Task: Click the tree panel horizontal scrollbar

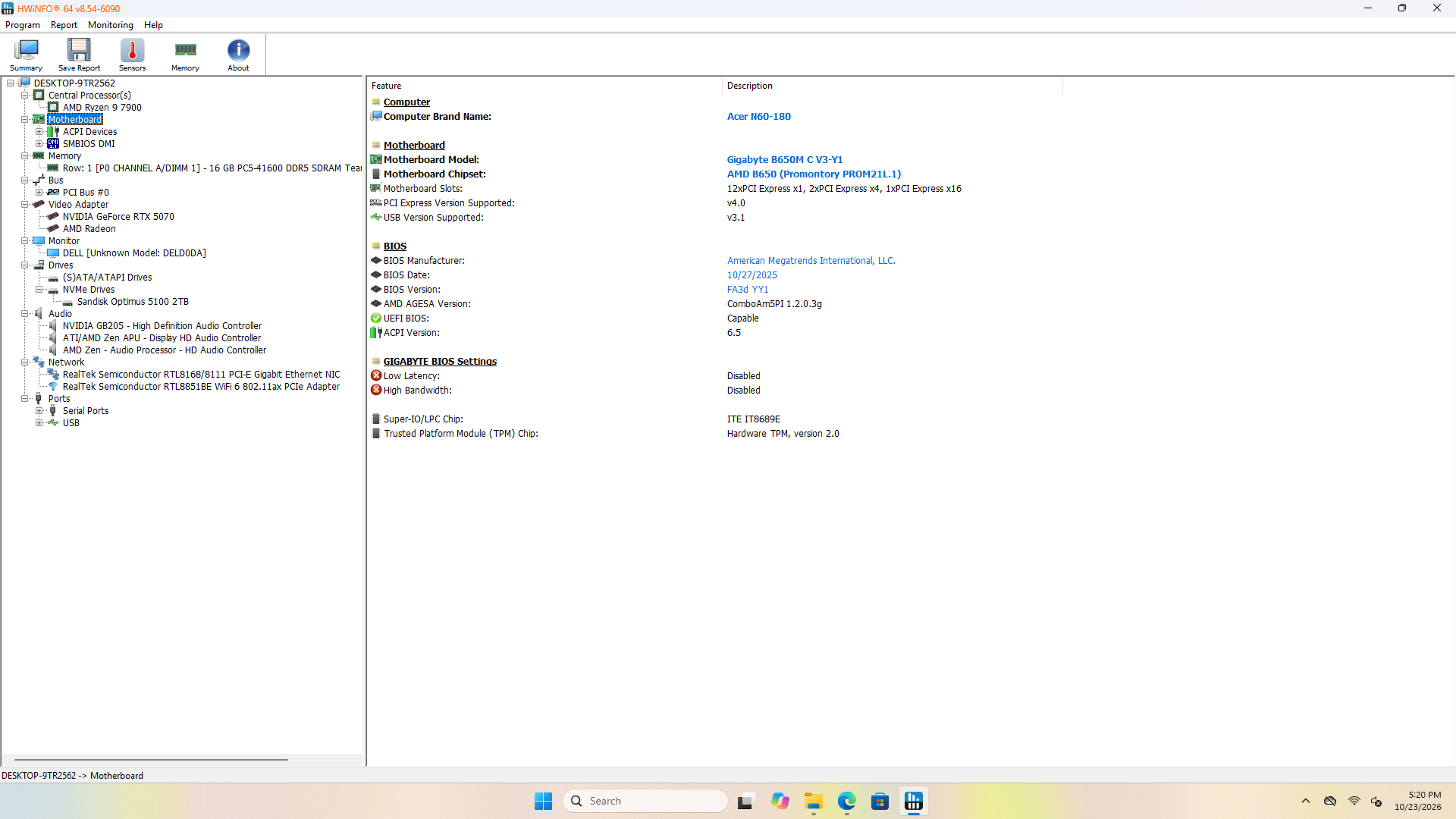Action: coord(151,759)
